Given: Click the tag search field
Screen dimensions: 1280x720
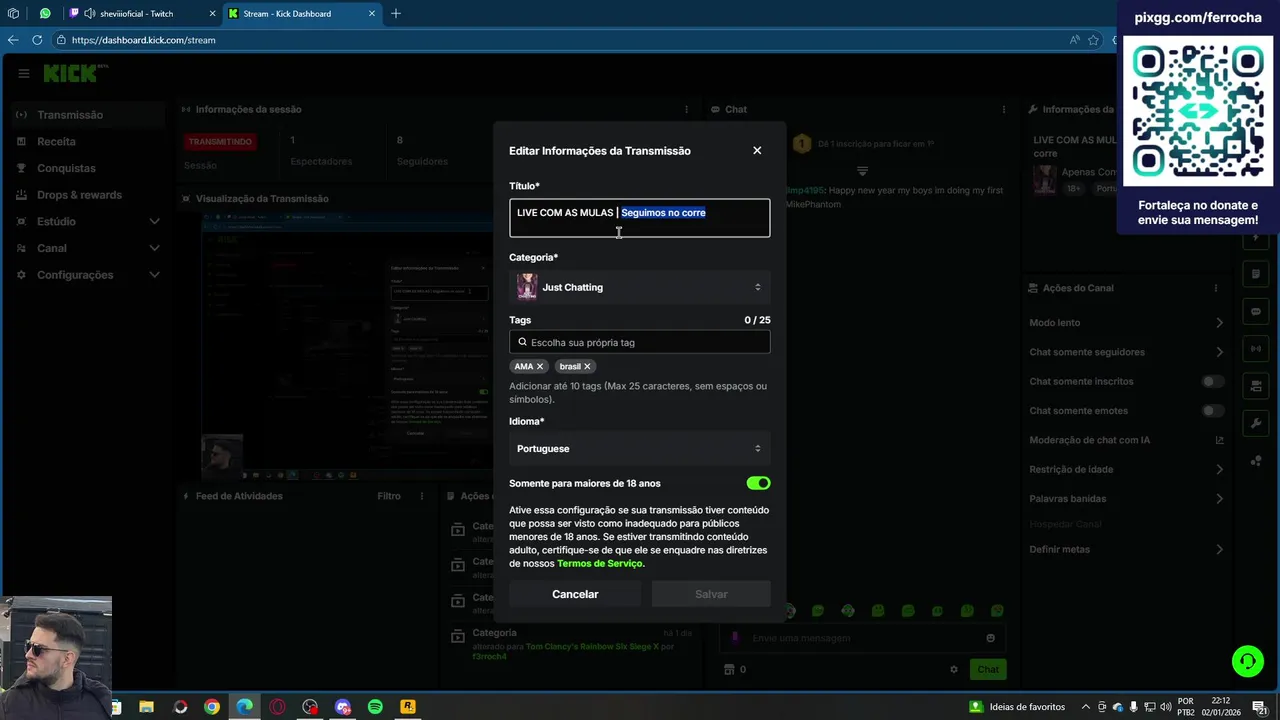Looking at the screenshot, I should click(x=640, y=342).
